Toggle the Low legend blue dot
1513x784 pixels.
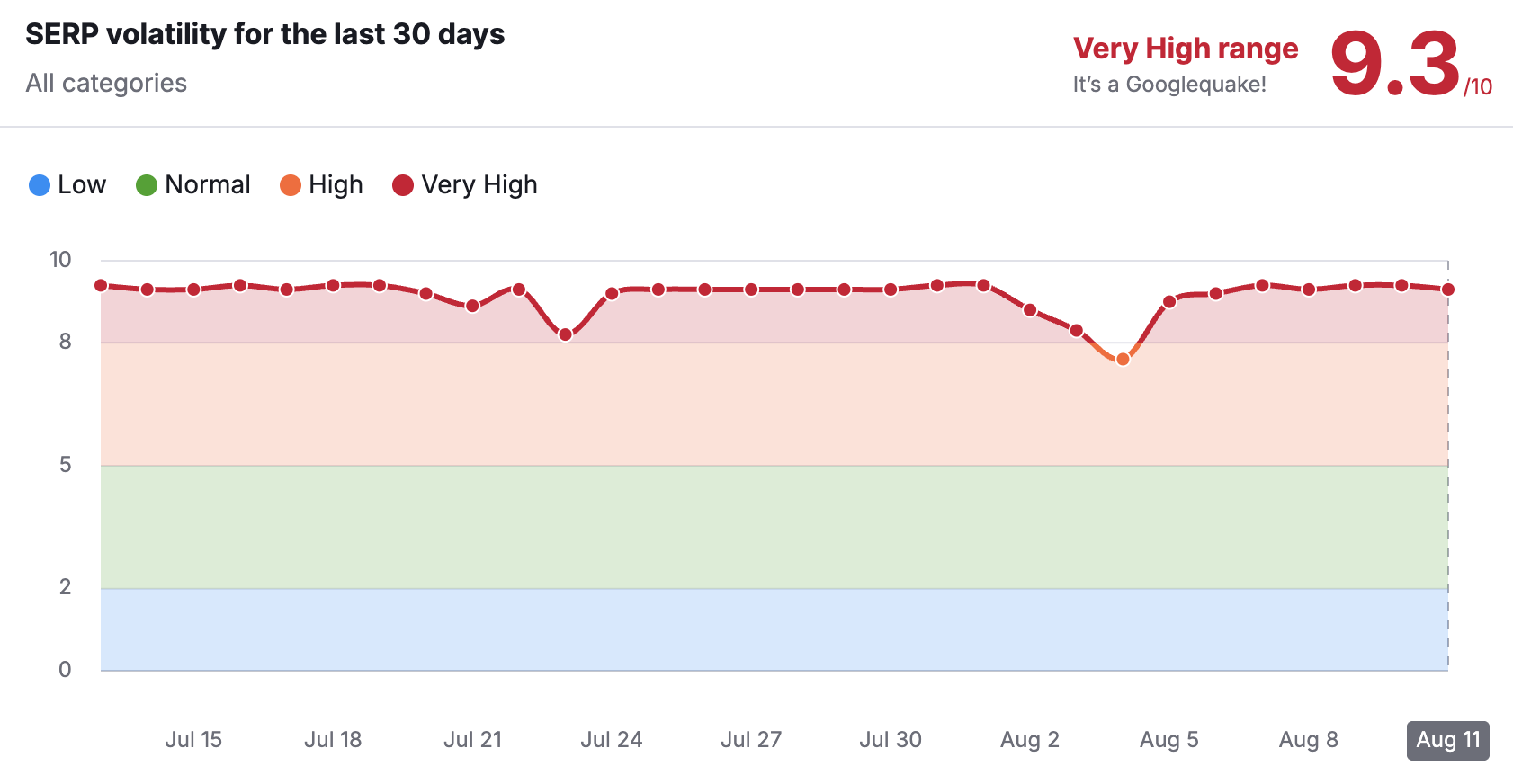(x=40, y=185)
